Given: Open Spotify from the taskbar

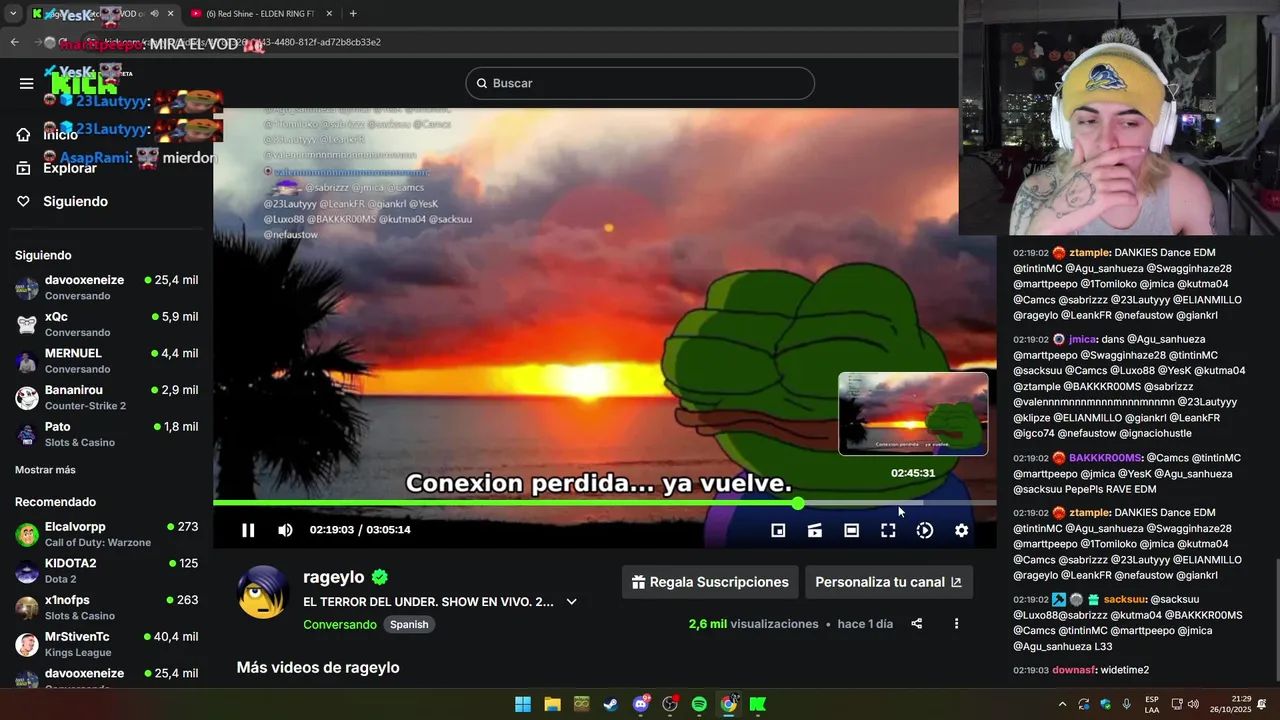Looking at the screenshot, I should pos(699,704).
